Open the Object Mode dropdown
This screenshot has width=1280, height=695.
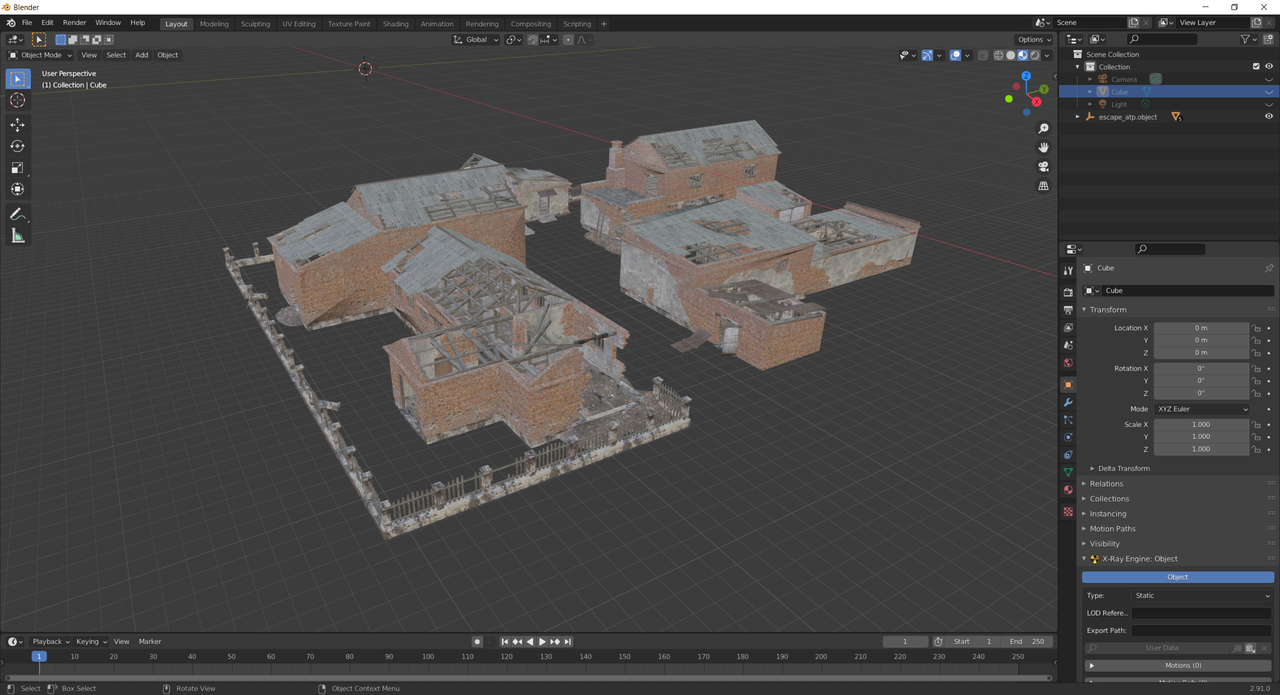point(41,55)
